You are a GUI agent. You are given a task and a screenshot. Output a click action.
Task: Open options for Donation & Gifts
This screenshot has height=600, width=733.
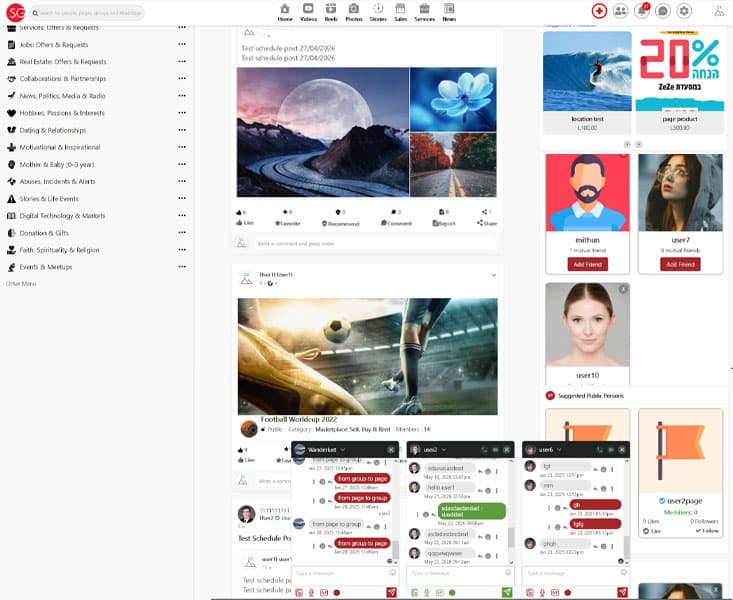click(x=182, y=232)
